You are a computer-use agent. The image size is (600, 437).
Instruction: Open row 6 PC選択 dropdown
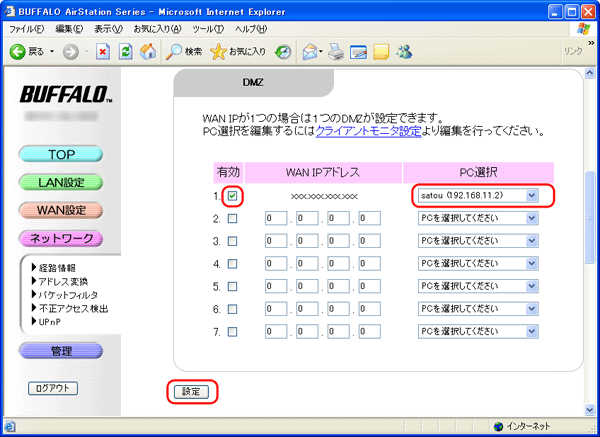coord(478,308)
